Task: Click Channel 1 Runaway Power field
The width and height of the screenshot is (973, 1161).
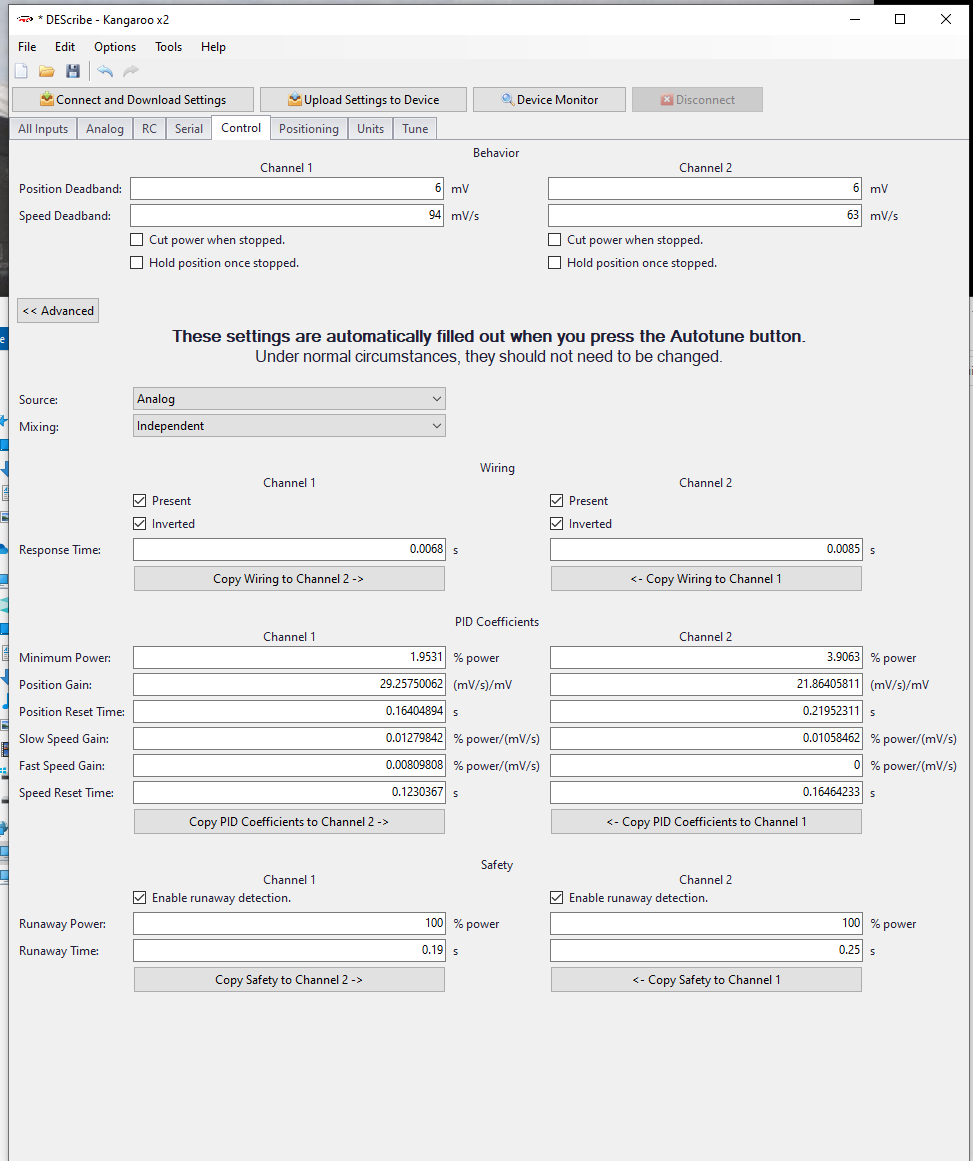Action: click(290, 923)
